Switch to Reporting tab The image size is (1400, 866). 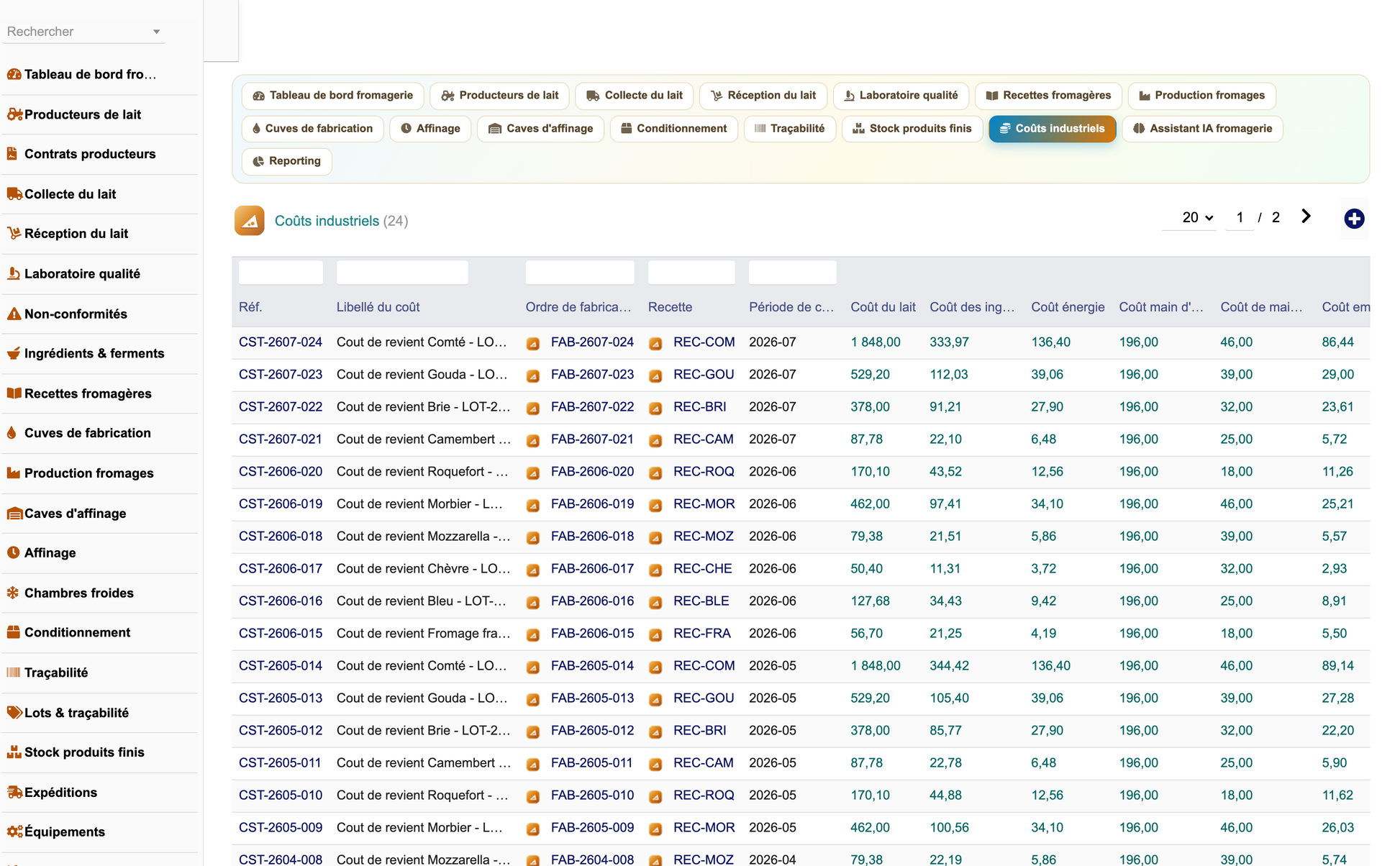(287, 161)
